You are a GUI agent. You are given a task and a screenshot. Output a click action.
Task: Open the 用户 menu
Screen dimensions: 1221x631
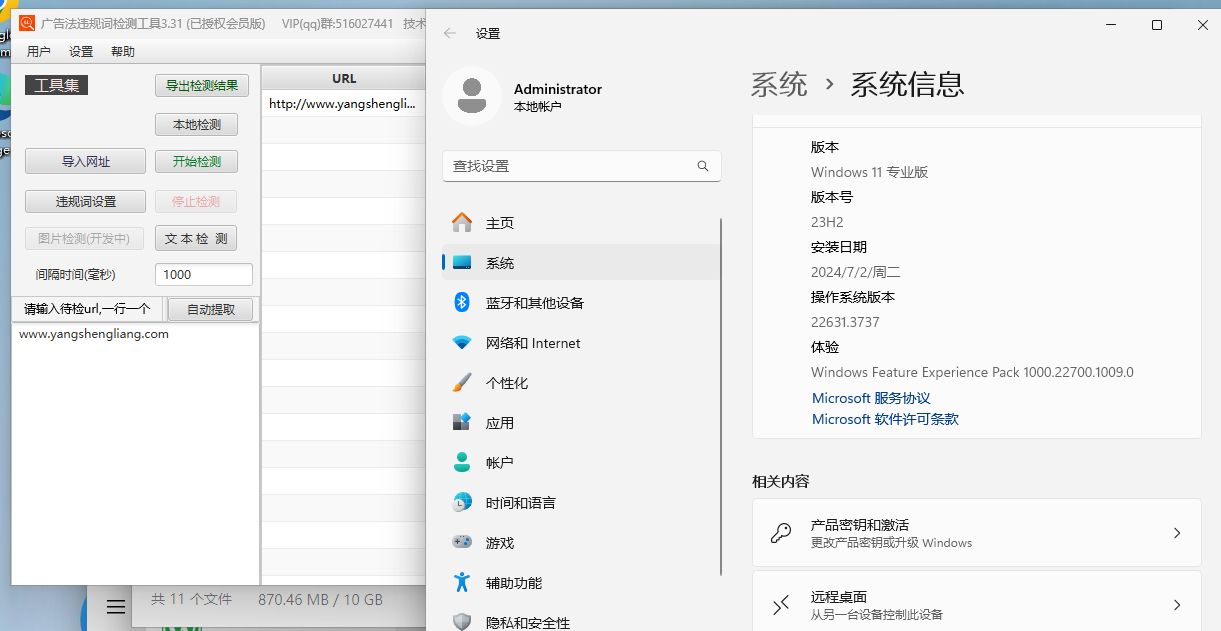[39, 52]
